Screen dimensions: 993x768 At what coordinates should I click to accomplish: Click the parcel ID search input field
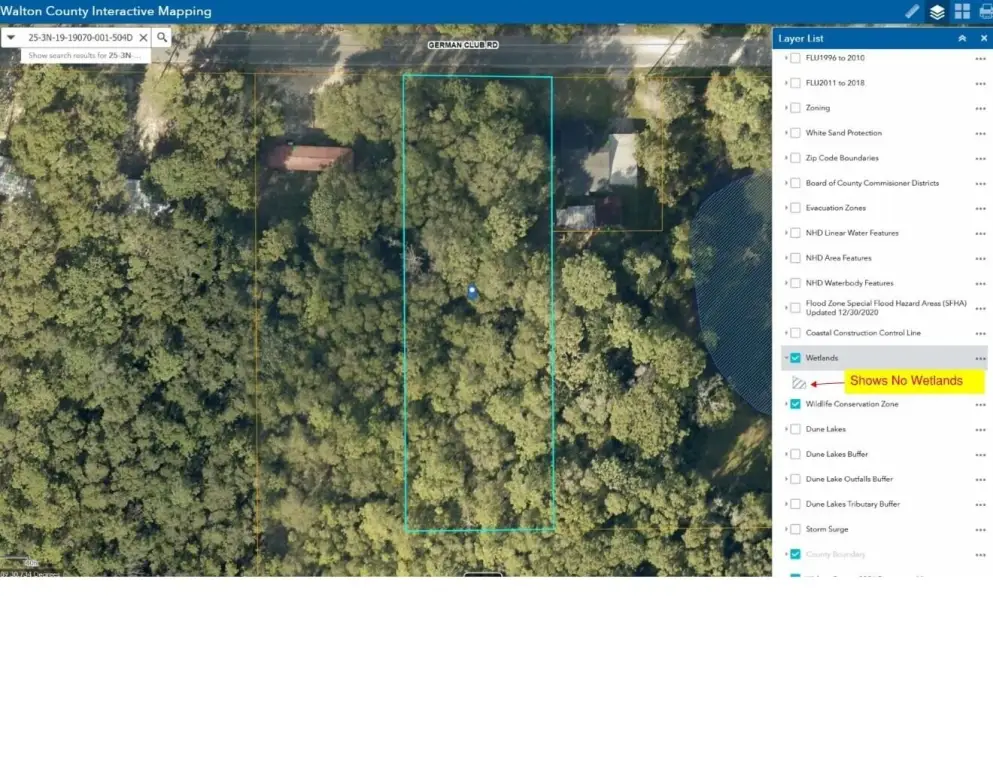pos(80,37)
